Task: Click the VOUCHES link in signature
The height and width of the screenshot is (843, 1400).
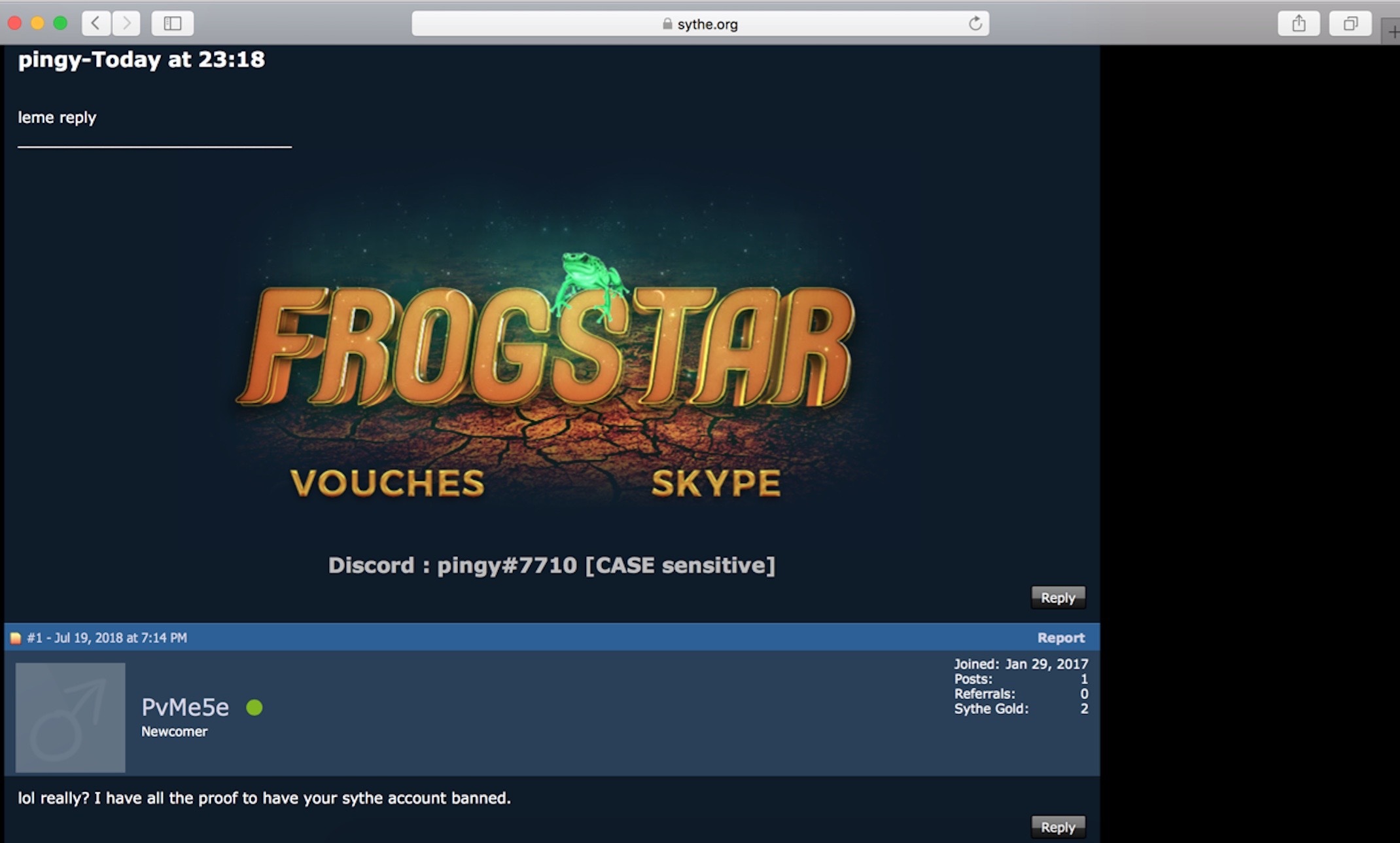Action: [x=387, y=483]
